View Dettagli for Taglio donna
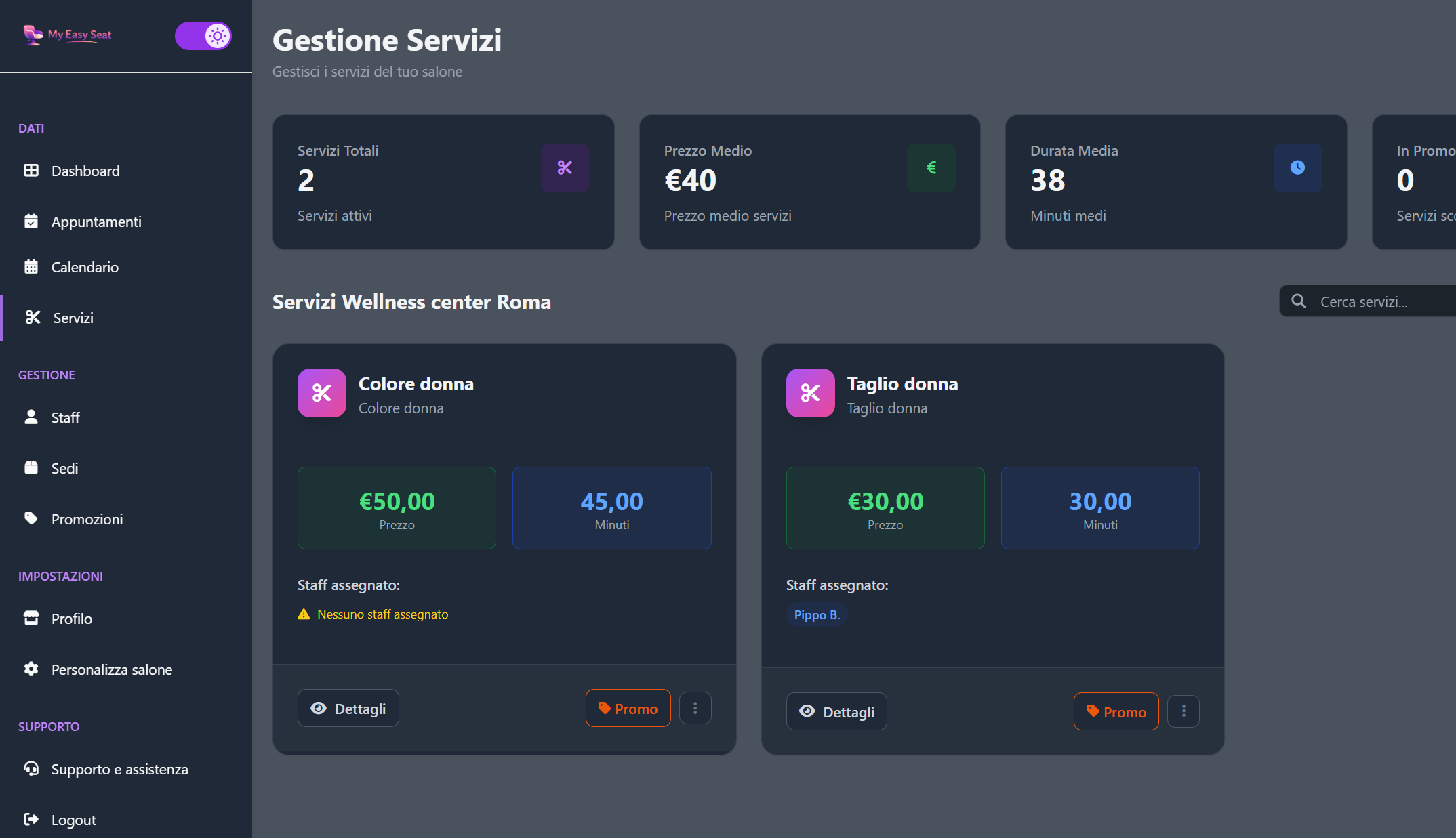The image size is (1456, 838). [x=836, y=712]
